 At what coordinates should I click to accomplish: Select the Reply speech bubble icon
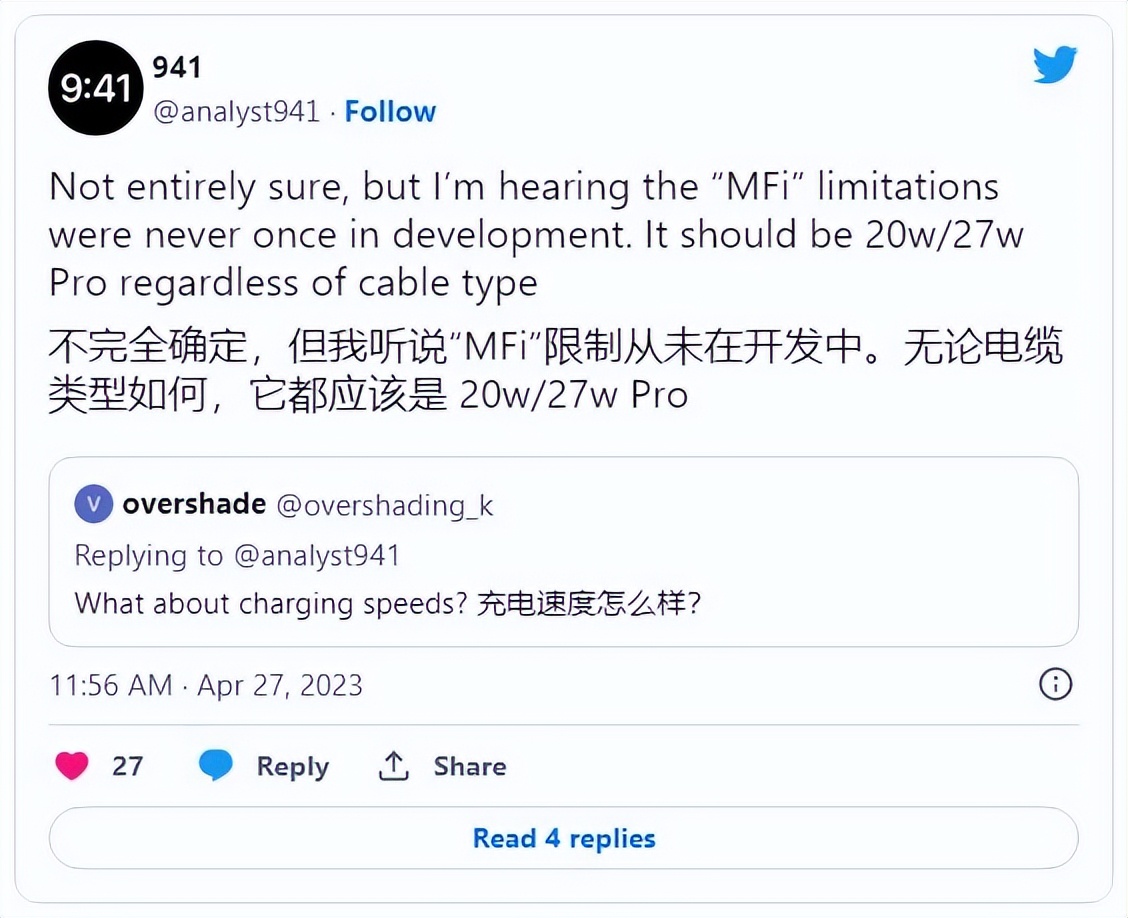tap(216, 765)
